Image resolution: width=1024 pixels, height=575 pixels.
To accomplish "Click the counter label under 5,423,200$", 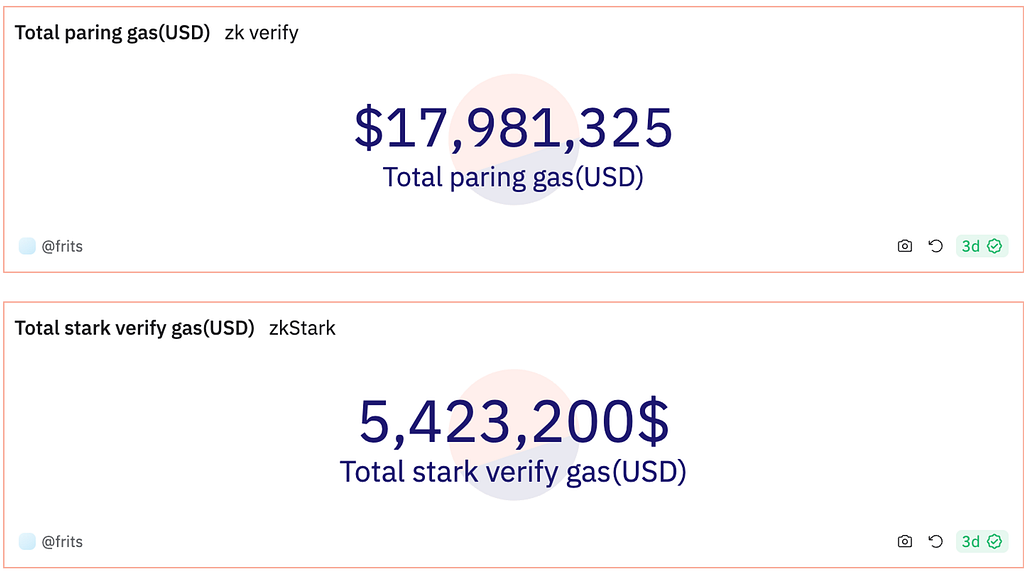I will pyautogui.click(x=513, y=472).
